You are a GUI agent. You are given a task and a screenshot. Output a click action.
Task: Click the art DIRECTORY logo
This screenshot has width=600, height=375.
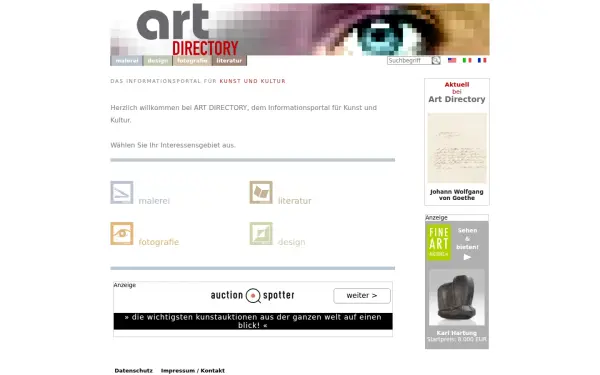click(x=188, y=30)
